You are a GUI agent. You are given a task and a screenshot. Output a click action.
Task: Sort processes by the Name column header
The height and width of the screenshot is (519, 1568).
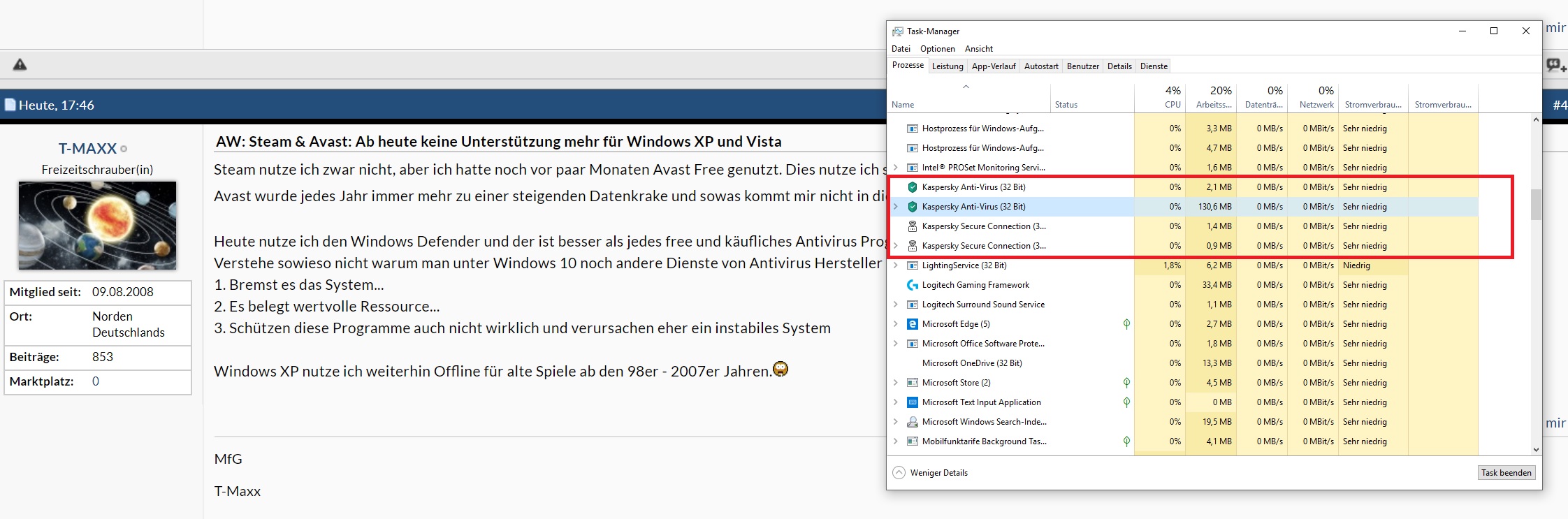969,98
